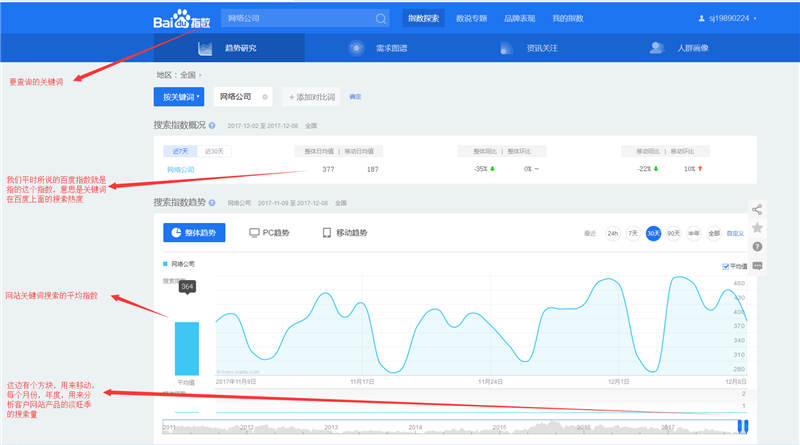Click the 自定义 date range link
The height and width of the screenshot is (445, 800).
click(735, 233)
